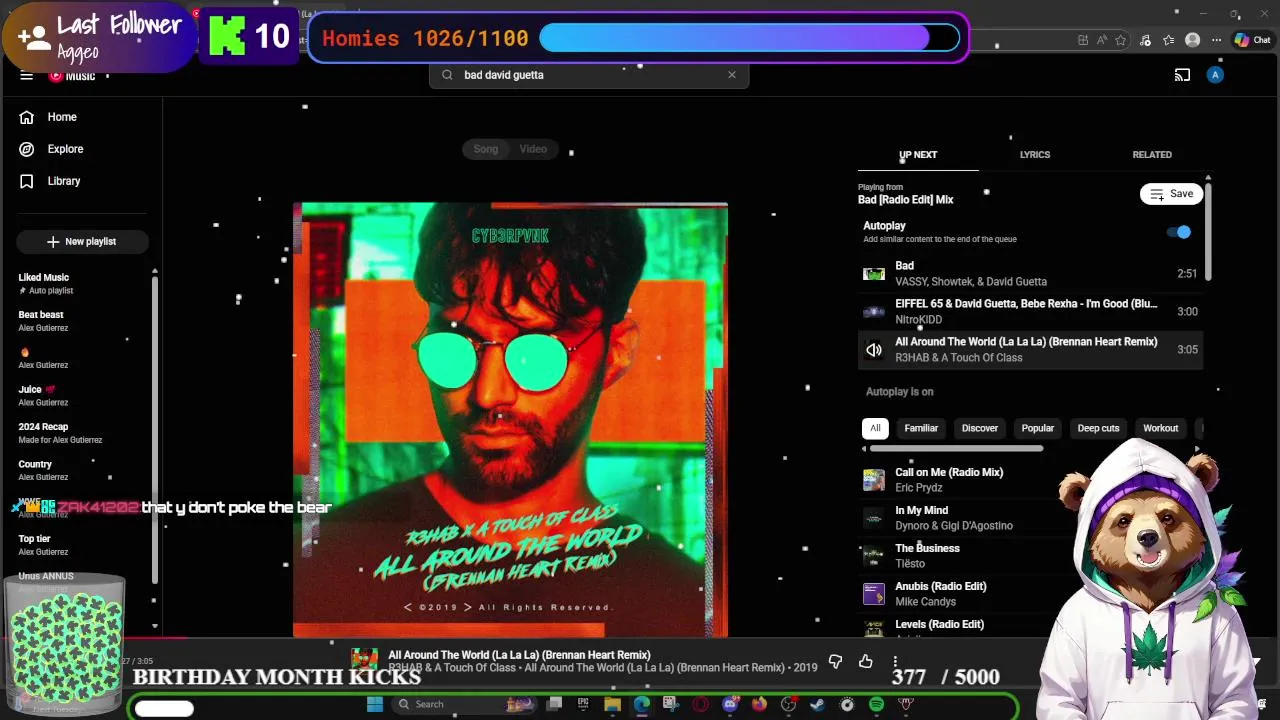Open Top tier playlist
Viewport: 1280px width, 720px height.
(x=82, y=545)
